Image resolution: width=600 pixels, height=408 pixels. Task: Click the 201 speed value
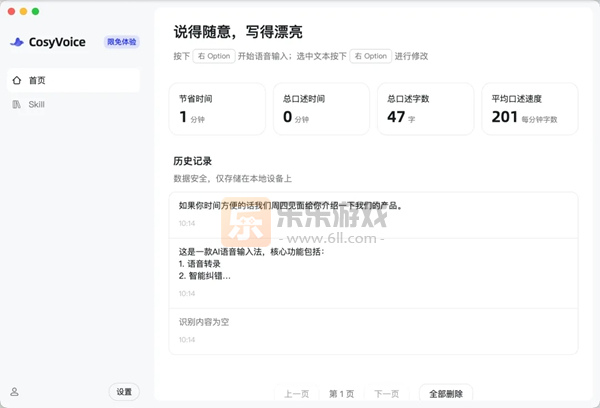click(505, 117)
